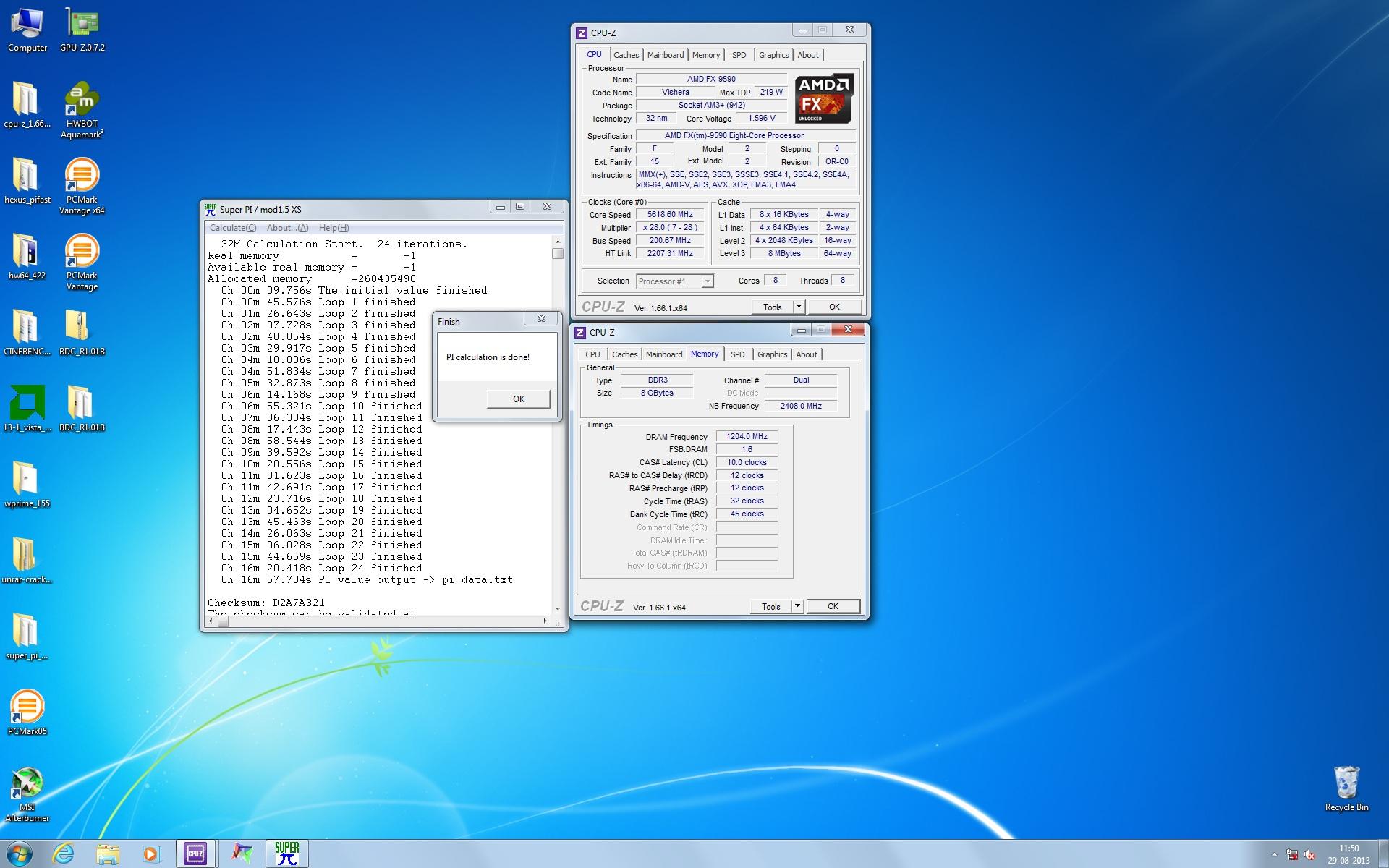Open the wprime_155 folder
The width and height of the screenshot is (1389, 868).
(x=27, y=485)
